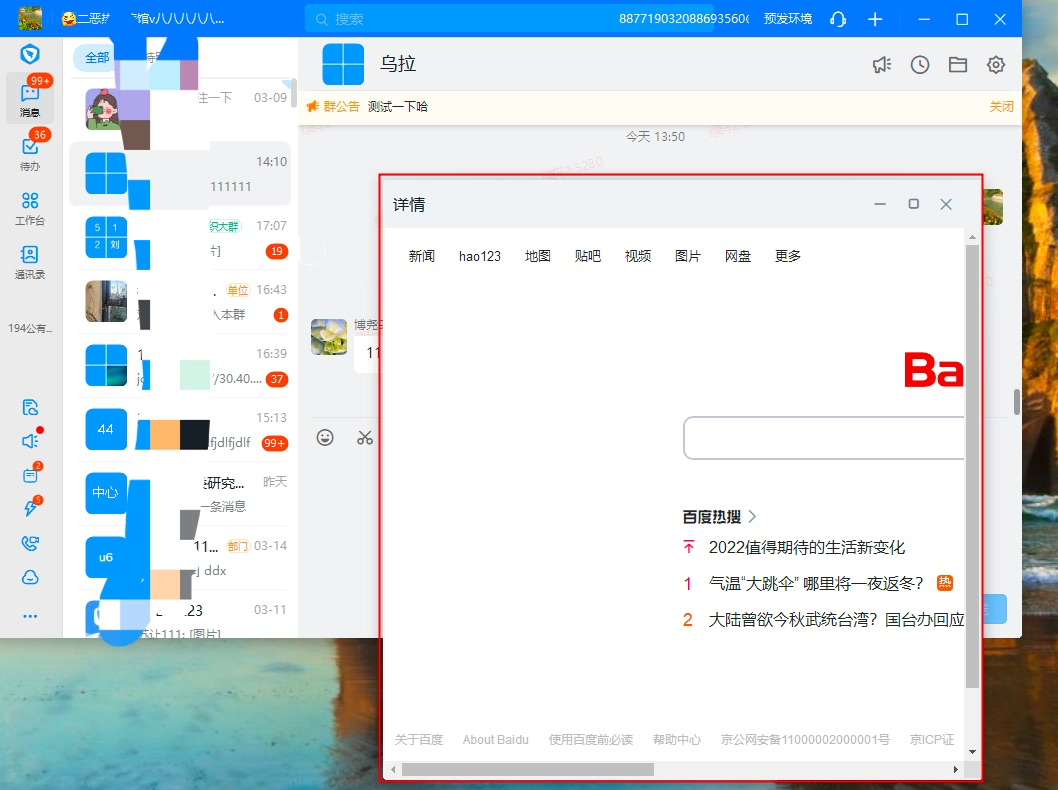Screen dimensions: 1058x790
Task: Expand the sidebar three-dots more menu
Action: pyautogui.click(x=30, y=616)
